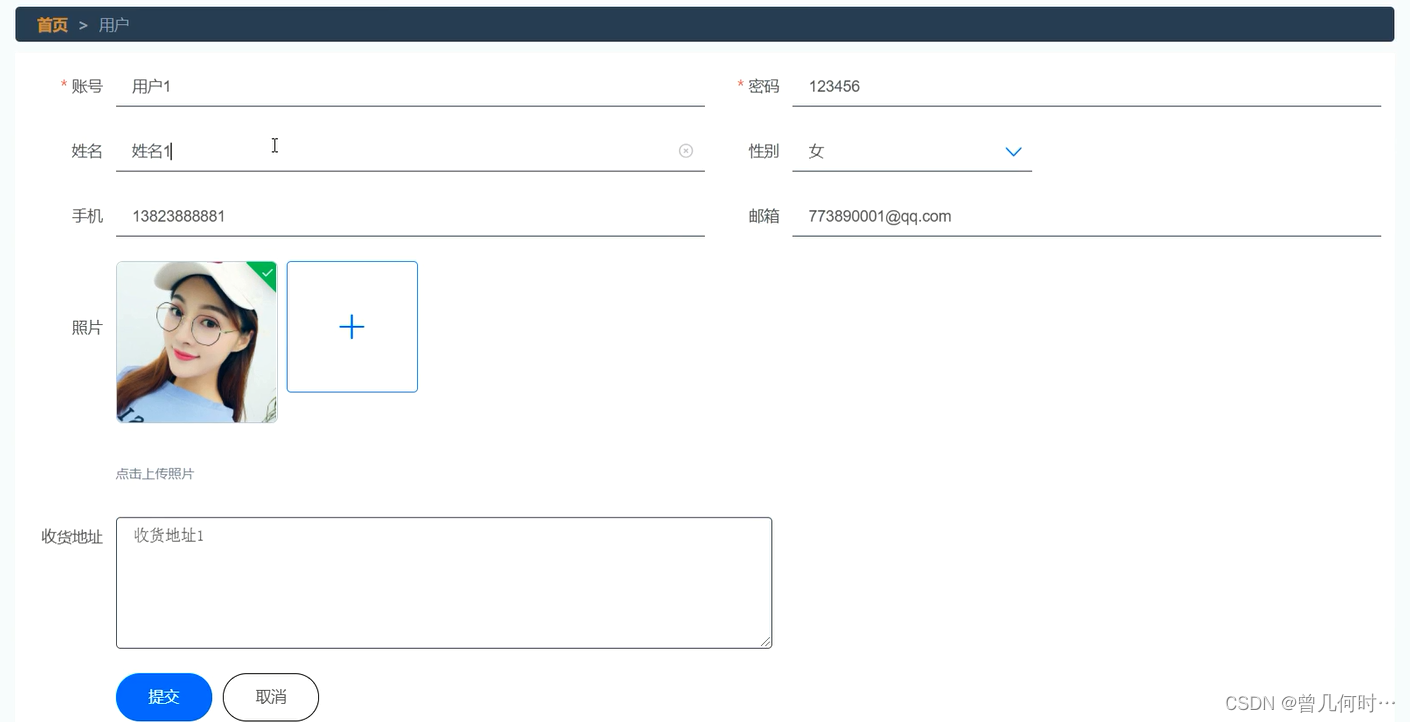Select the 邮箱 field with 773890001@qq.com
The width and height of the screenshot is (1410, 722).
click(x=1087, y=216)
